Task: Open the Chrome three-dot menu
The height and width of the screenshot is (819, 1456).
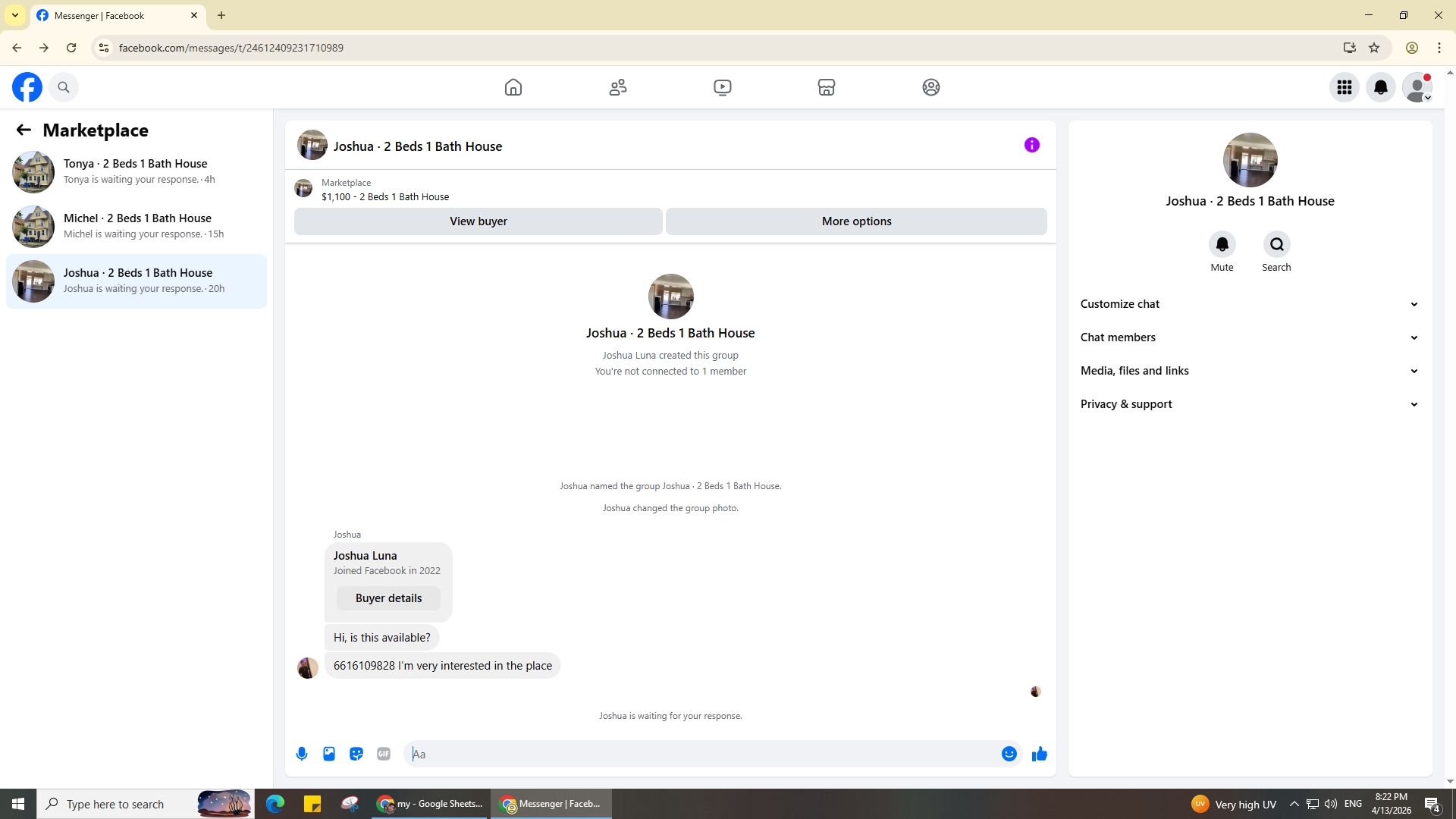Action: tap(1439, 48)
